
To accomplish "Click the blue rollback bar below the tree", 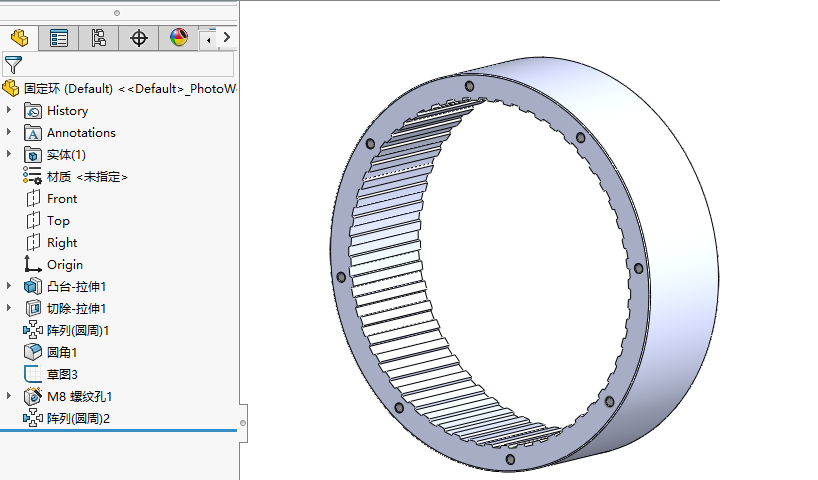I will click(x=118, y=430).
